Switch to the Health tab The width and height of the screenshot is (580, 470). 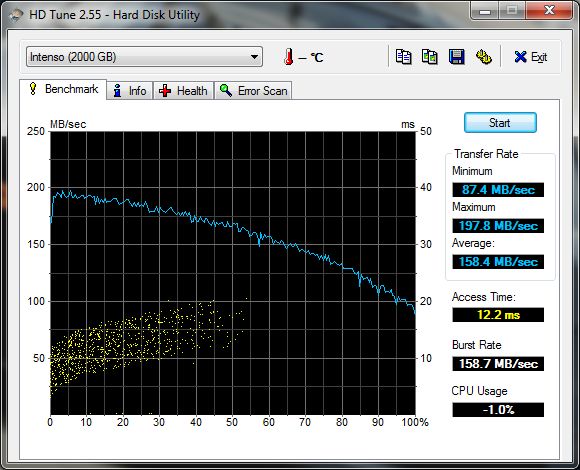tap(183, 91)
